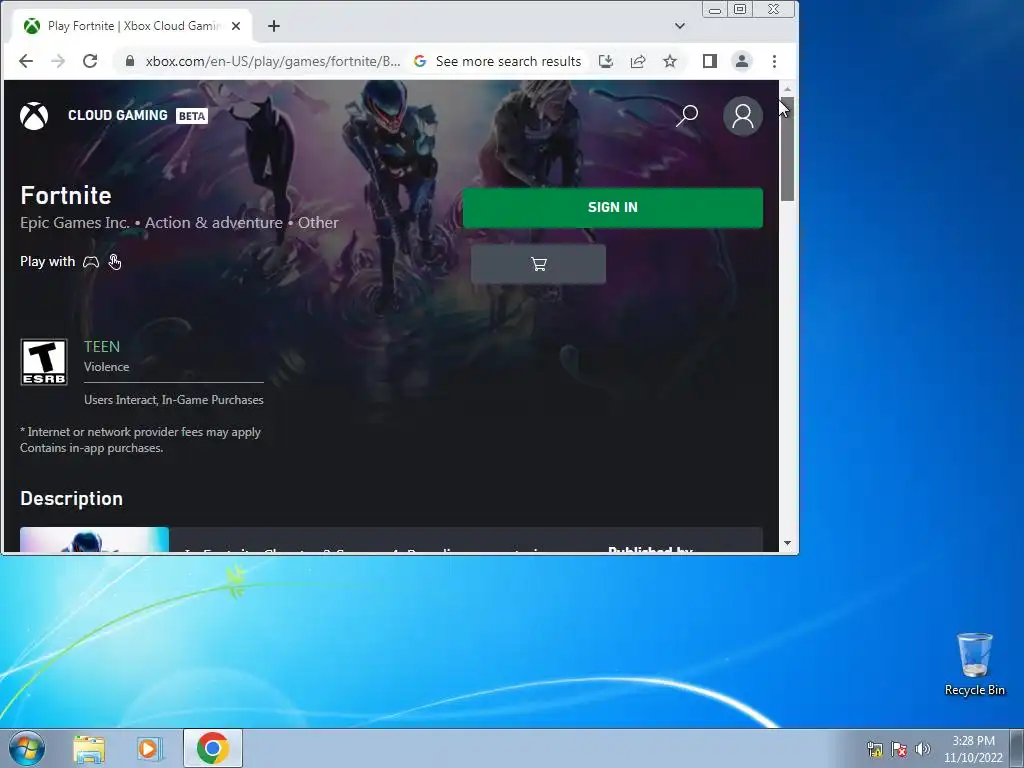The height and width of the screenshot is (768, 1024).
Task: Click the CLOUD GAMING header label
Action: click(118, 116)
